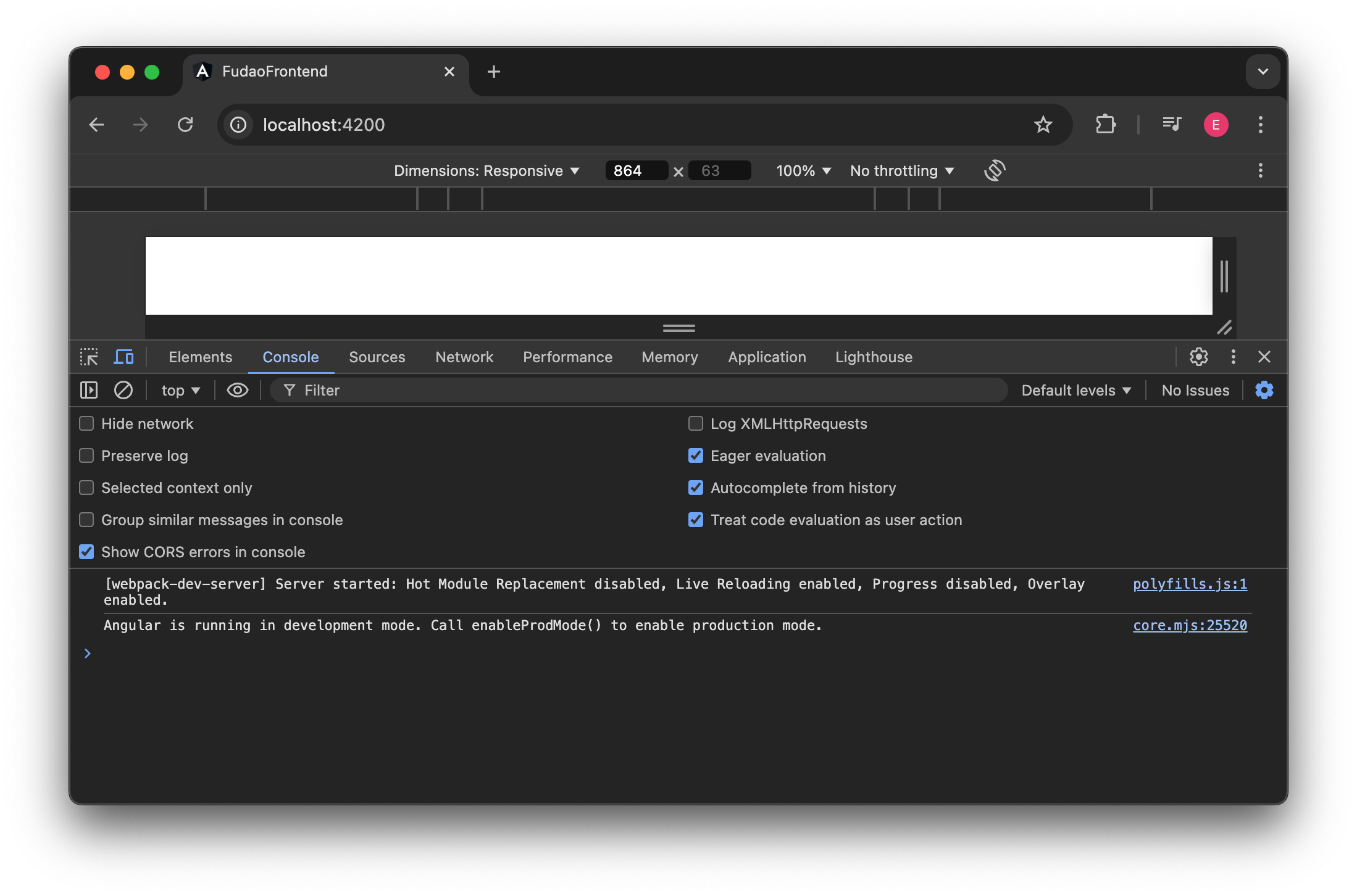This screenshot has width=1357, height=896.
Task: Rotate the device viewport orientation
Action: (x=994, y=170)
